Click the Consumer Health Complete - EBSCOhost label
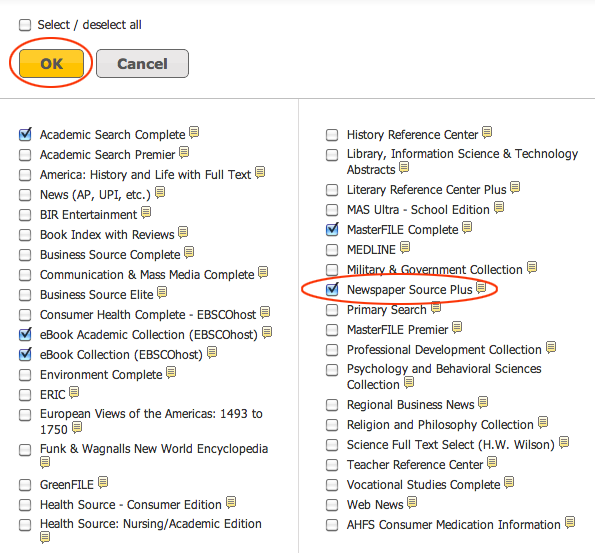The height and width of the screenshot is (553, 595). point(148,315)
